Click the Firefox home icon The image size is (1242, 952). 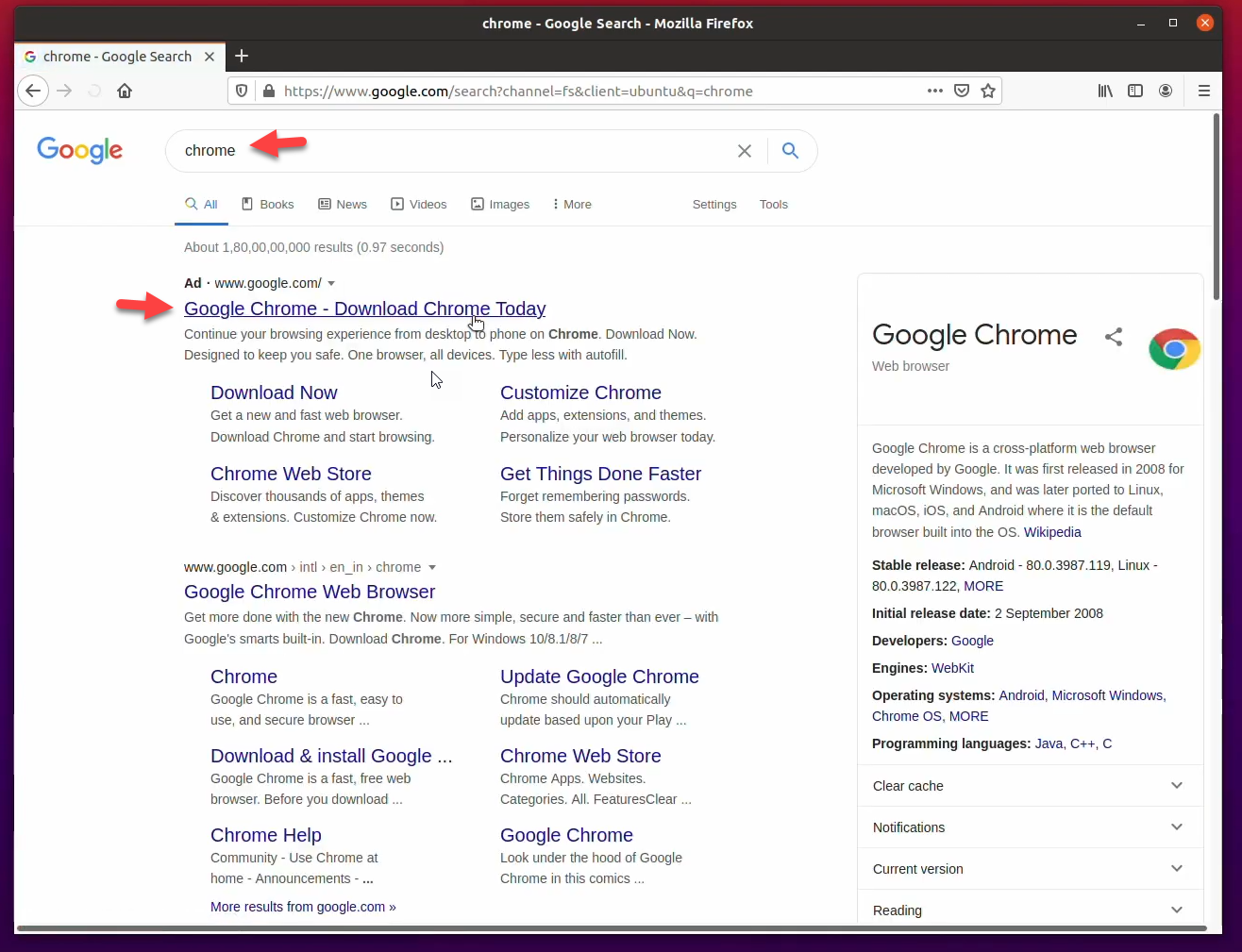[125, 91]
